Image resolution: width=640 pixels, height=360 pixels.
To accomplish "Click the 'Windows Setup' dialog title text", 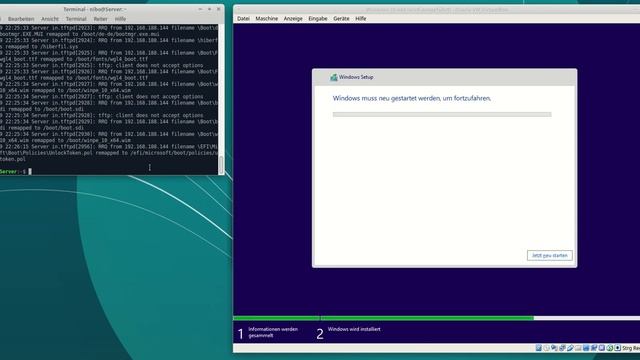I will point(356,77).
